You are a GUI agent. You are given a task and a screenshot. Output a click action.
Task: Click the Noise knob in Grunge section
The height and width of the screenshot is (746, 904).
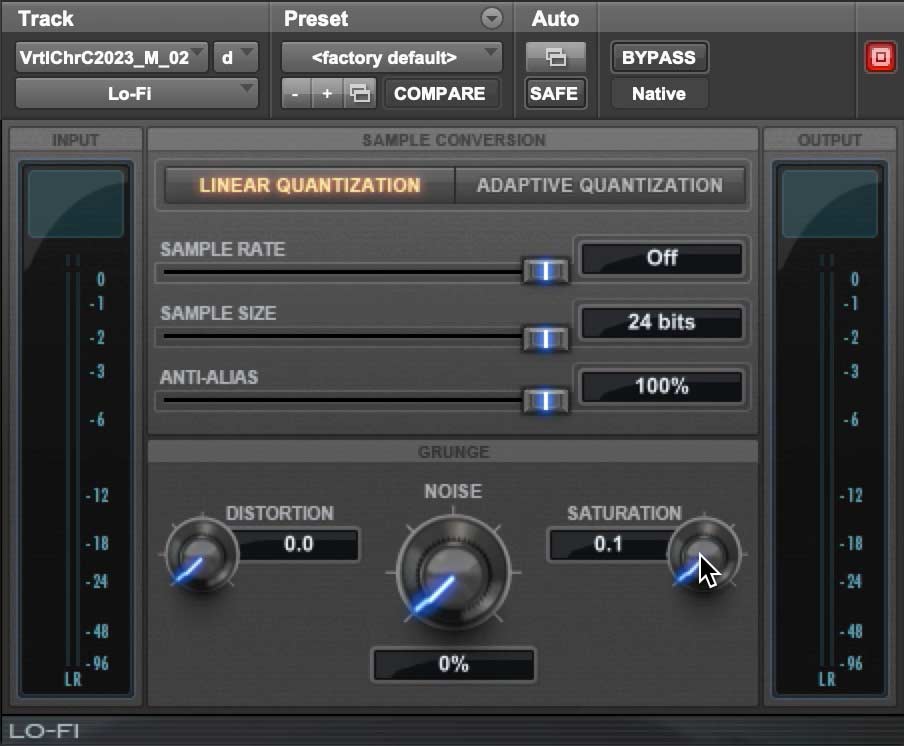(452, 573)
